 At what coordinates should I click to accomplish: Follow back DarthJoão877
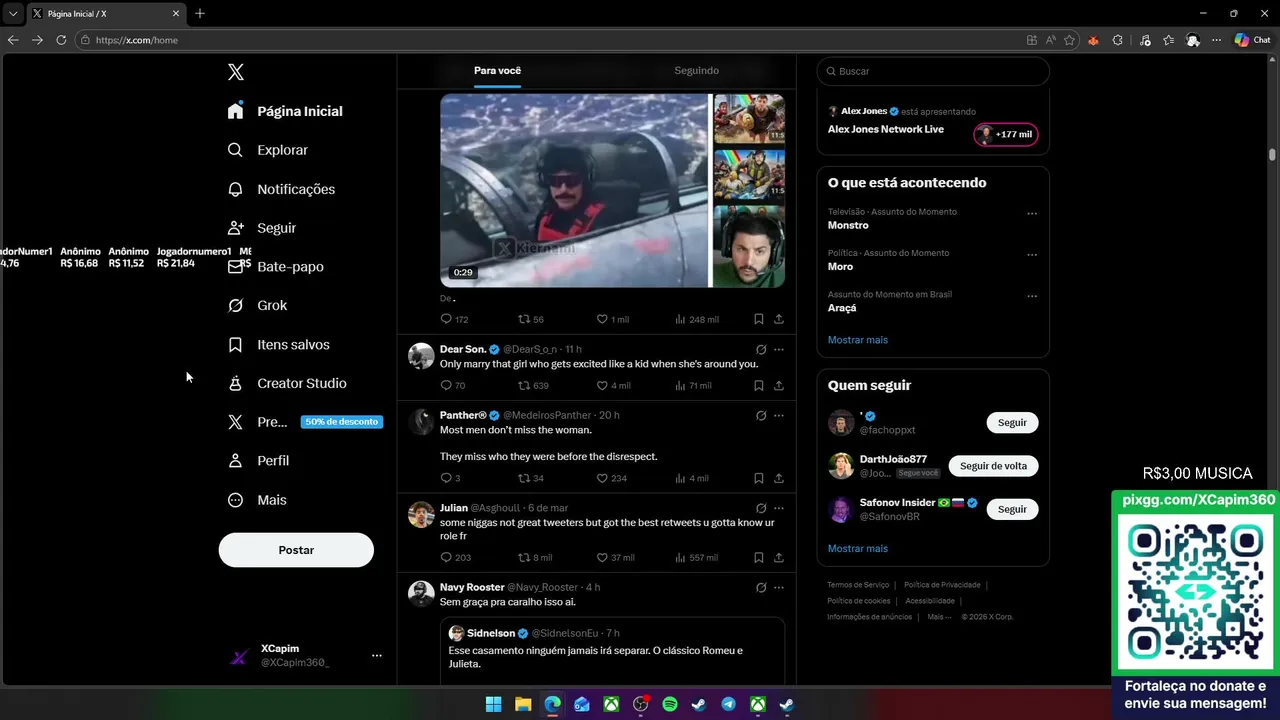[993, 466]
